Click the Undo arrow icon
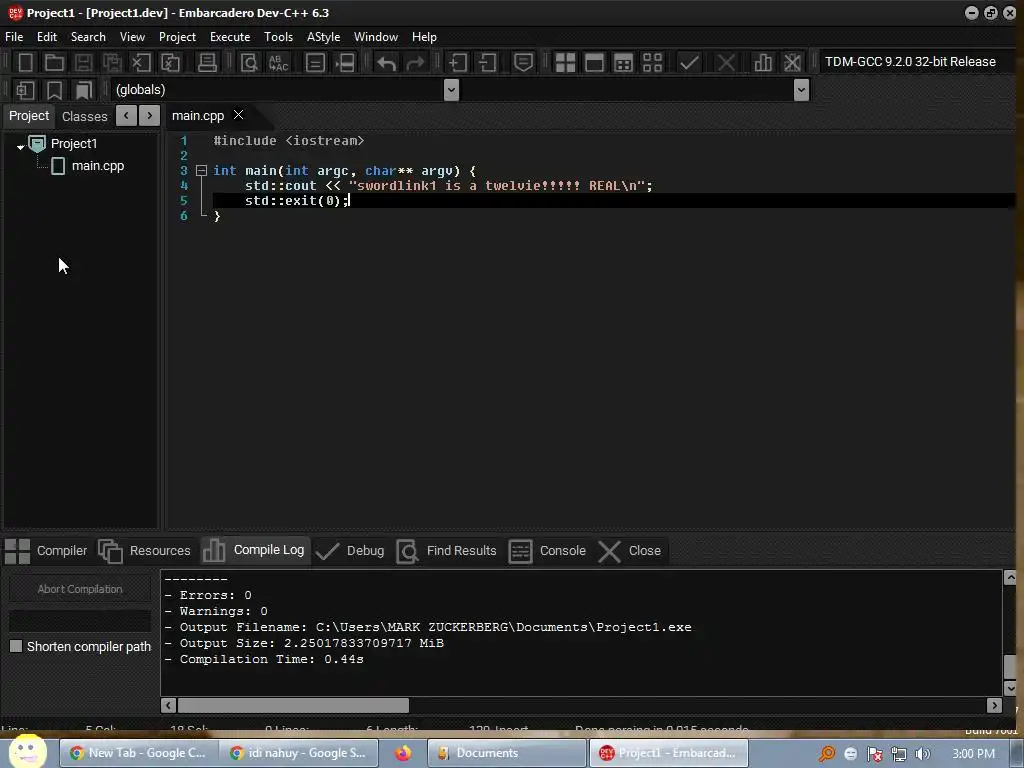 [387, 63]
